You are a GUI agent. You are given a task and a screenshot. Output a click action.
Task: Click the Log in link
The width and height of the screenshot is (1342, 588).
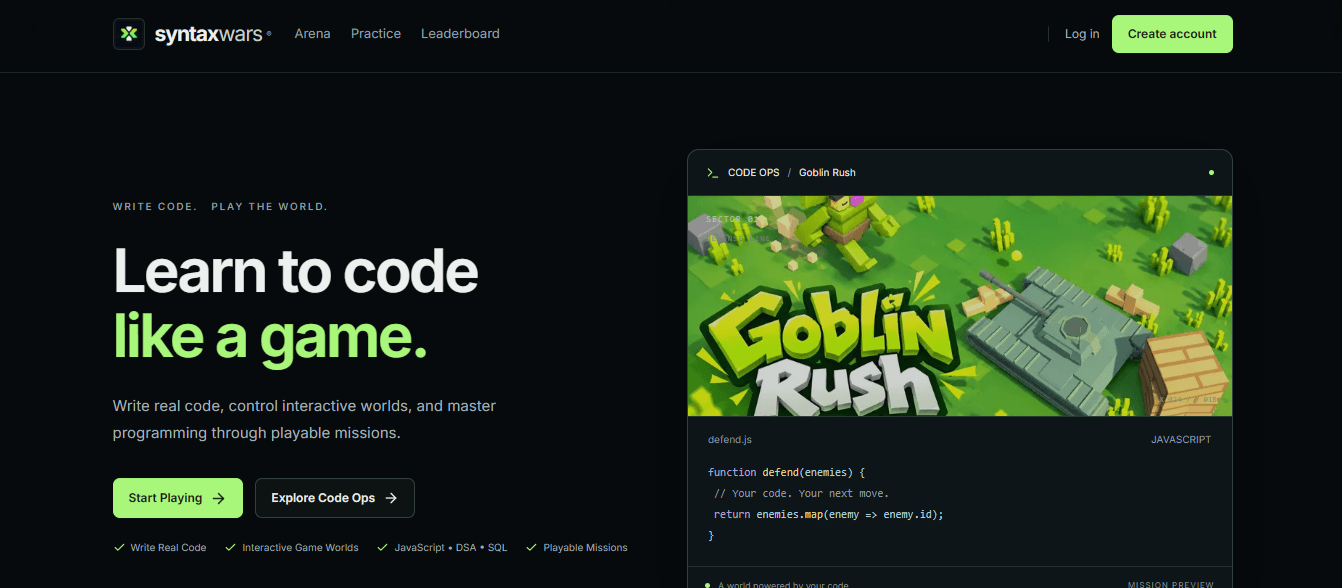(x=1082, y=34)
